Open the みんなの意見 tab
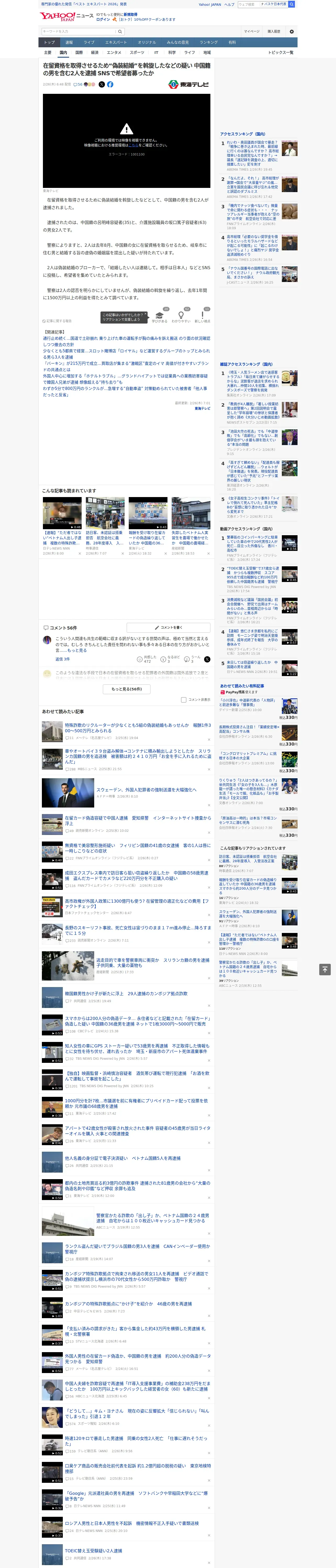This screenshot has width=336, height=1568. [x=178, y=43]
